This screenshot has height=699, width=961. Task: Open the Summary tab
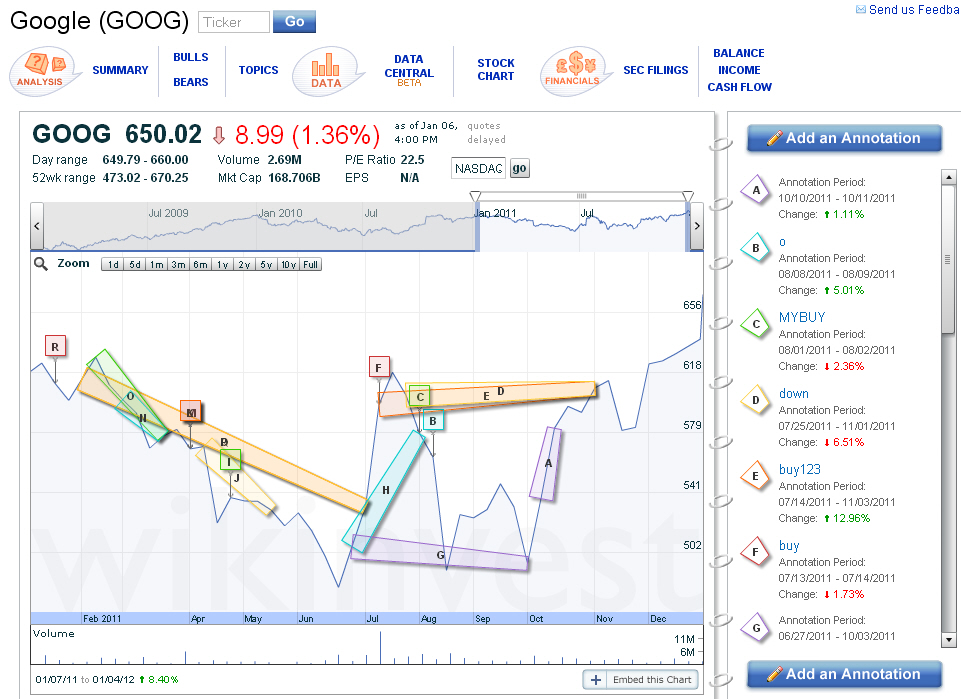click(x=120, y=70)
